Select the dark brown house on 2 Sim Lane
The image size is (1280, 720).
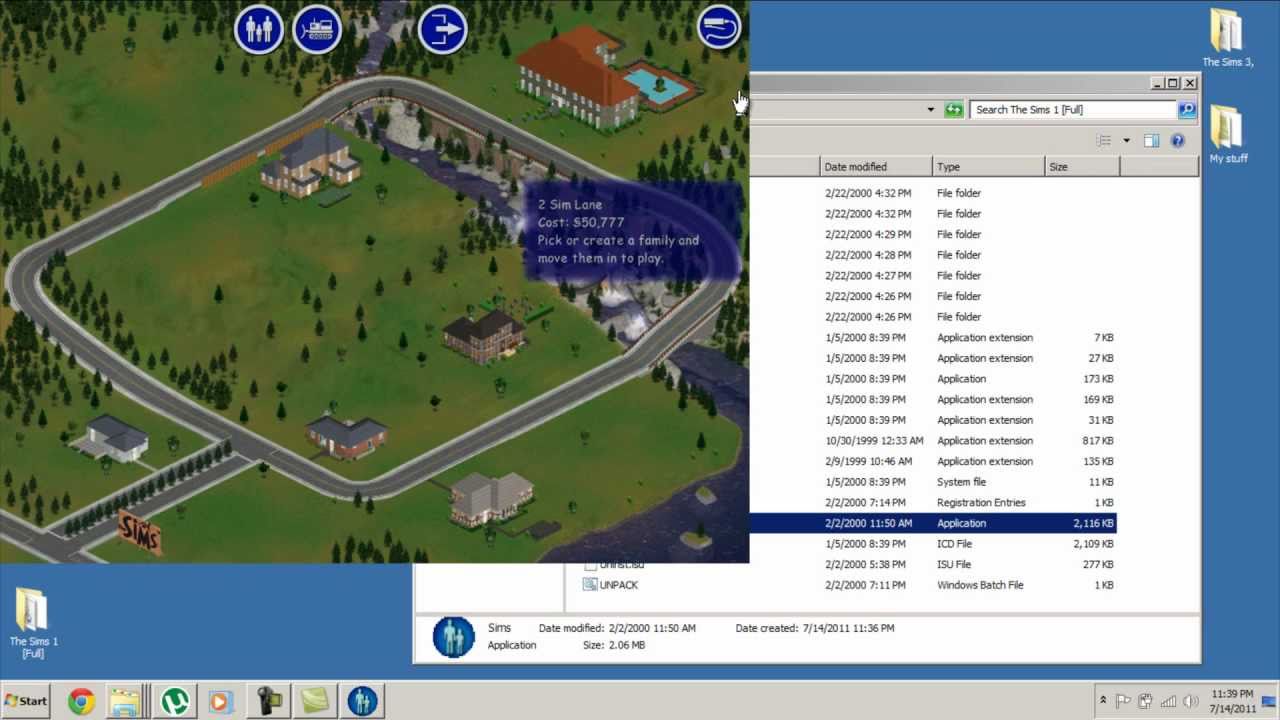point(485,335)
